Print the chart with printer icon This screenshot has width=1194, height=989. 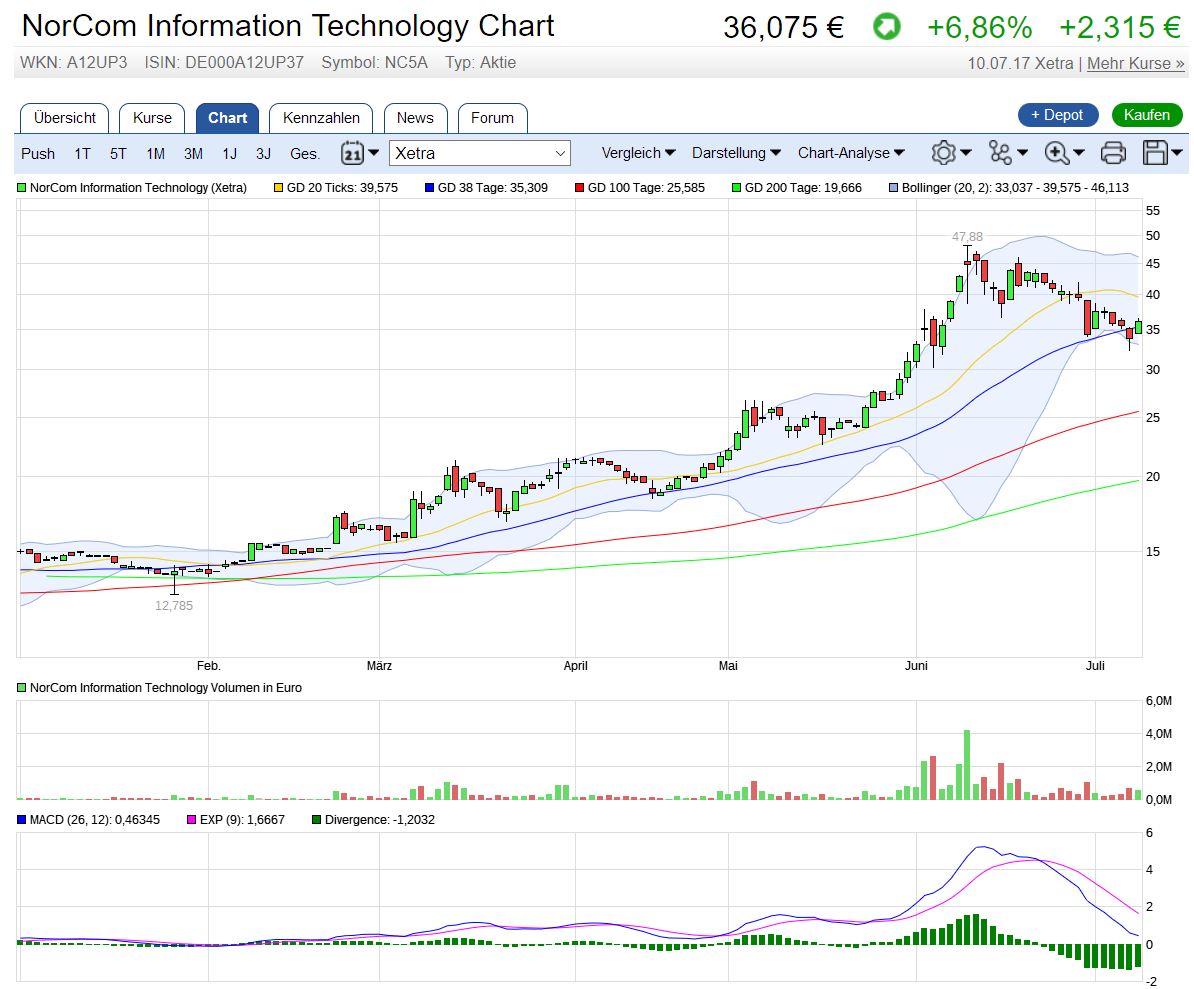(x=1113, y=153)
